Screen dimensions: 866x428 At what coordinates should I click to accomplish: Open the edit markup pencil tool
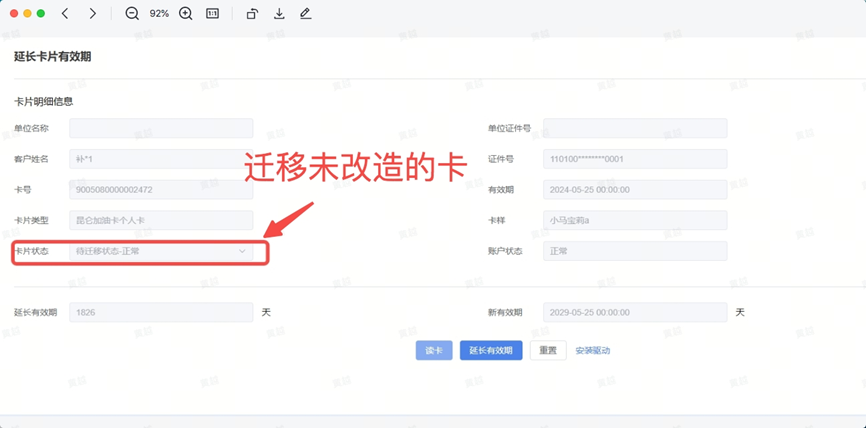(305, 14)
